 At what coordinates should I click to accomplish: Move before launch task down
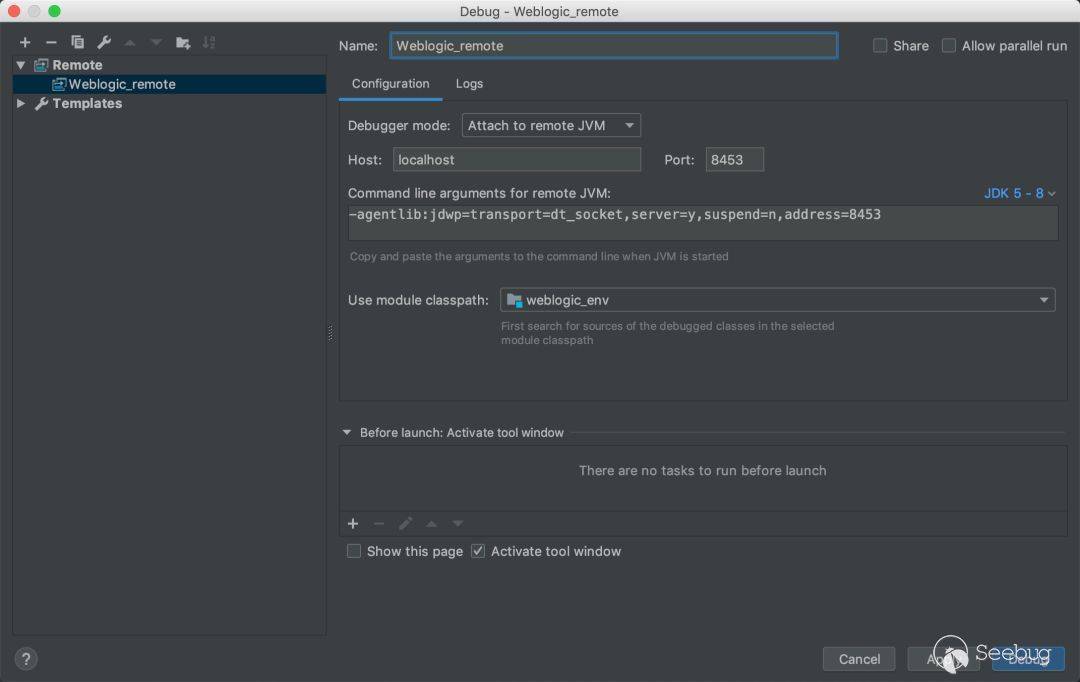click(457, 524)
